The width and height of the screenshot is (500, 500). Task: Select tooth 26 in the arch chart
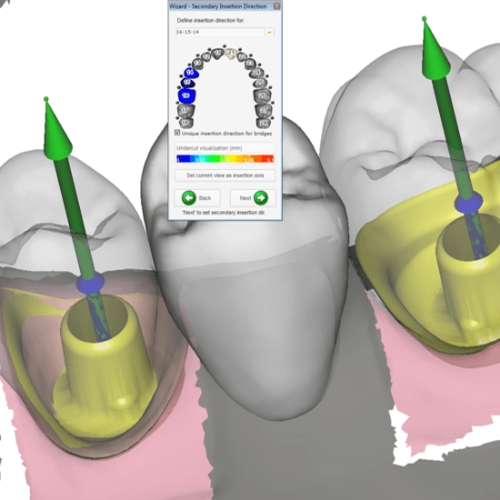coord(263,96)
